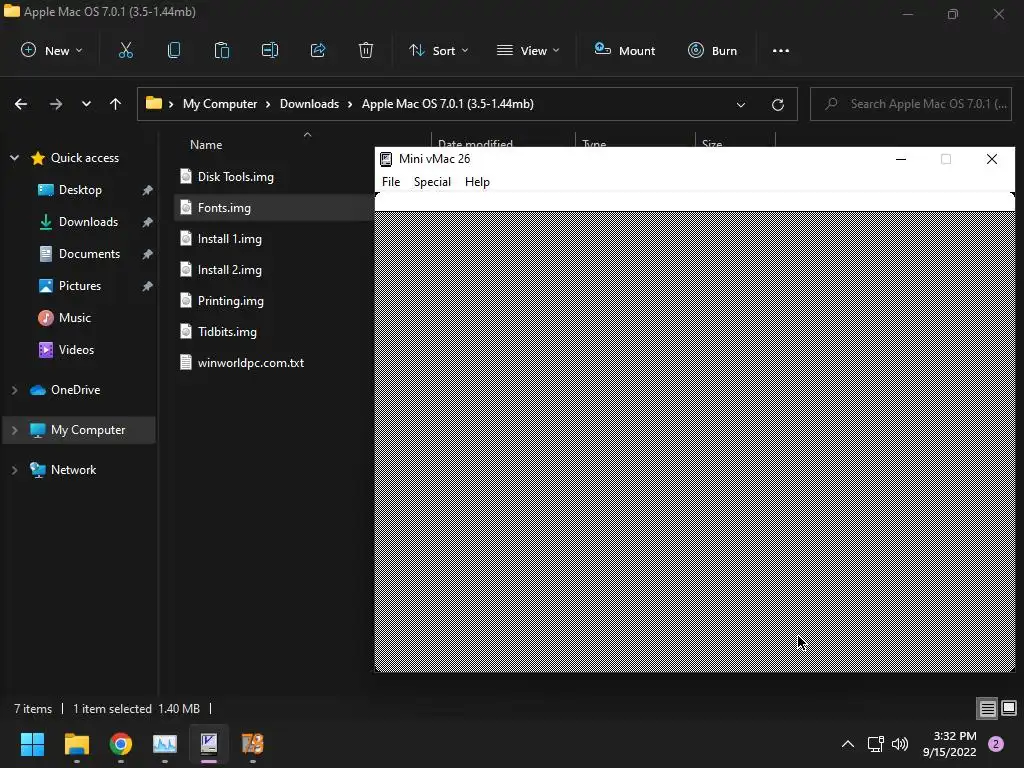Unpin Desktop using its pin icon
1024x768 pixels.
coord(148,190)
